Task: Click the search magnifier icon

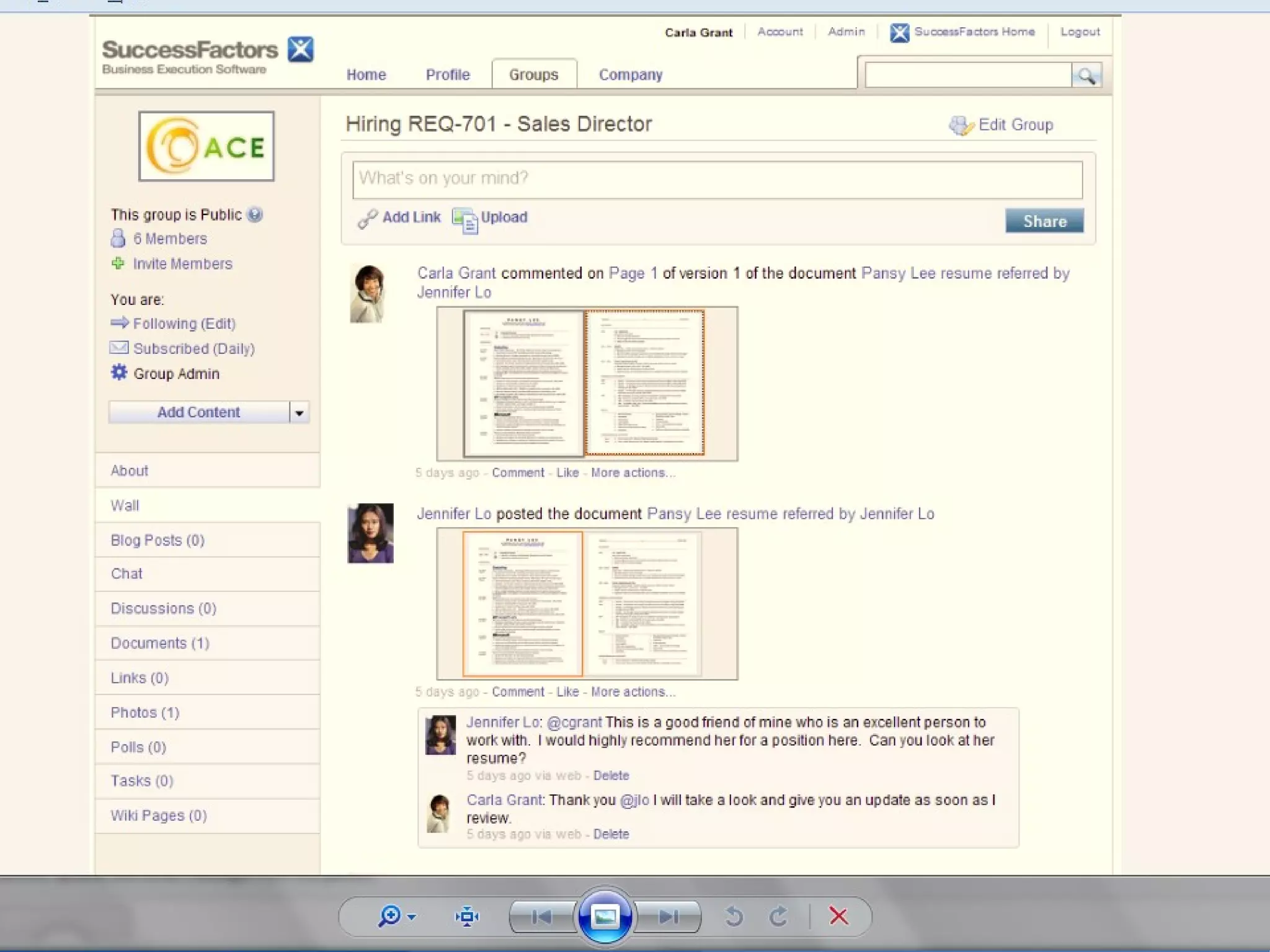Action: point(1086,76)
